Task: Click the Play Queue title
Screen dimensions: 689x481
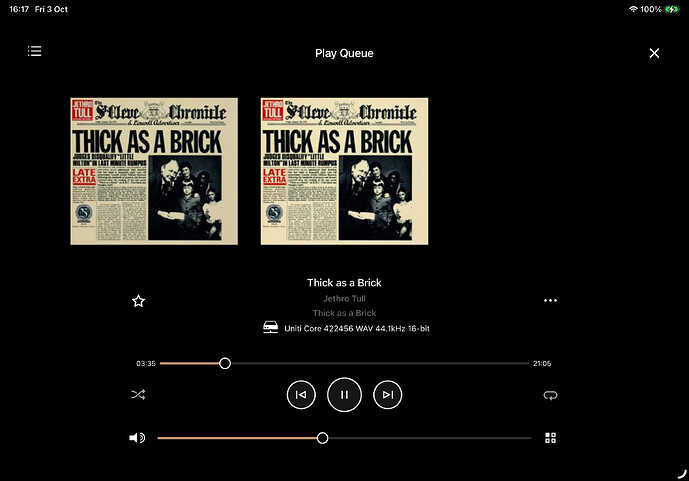Action: 344,53
